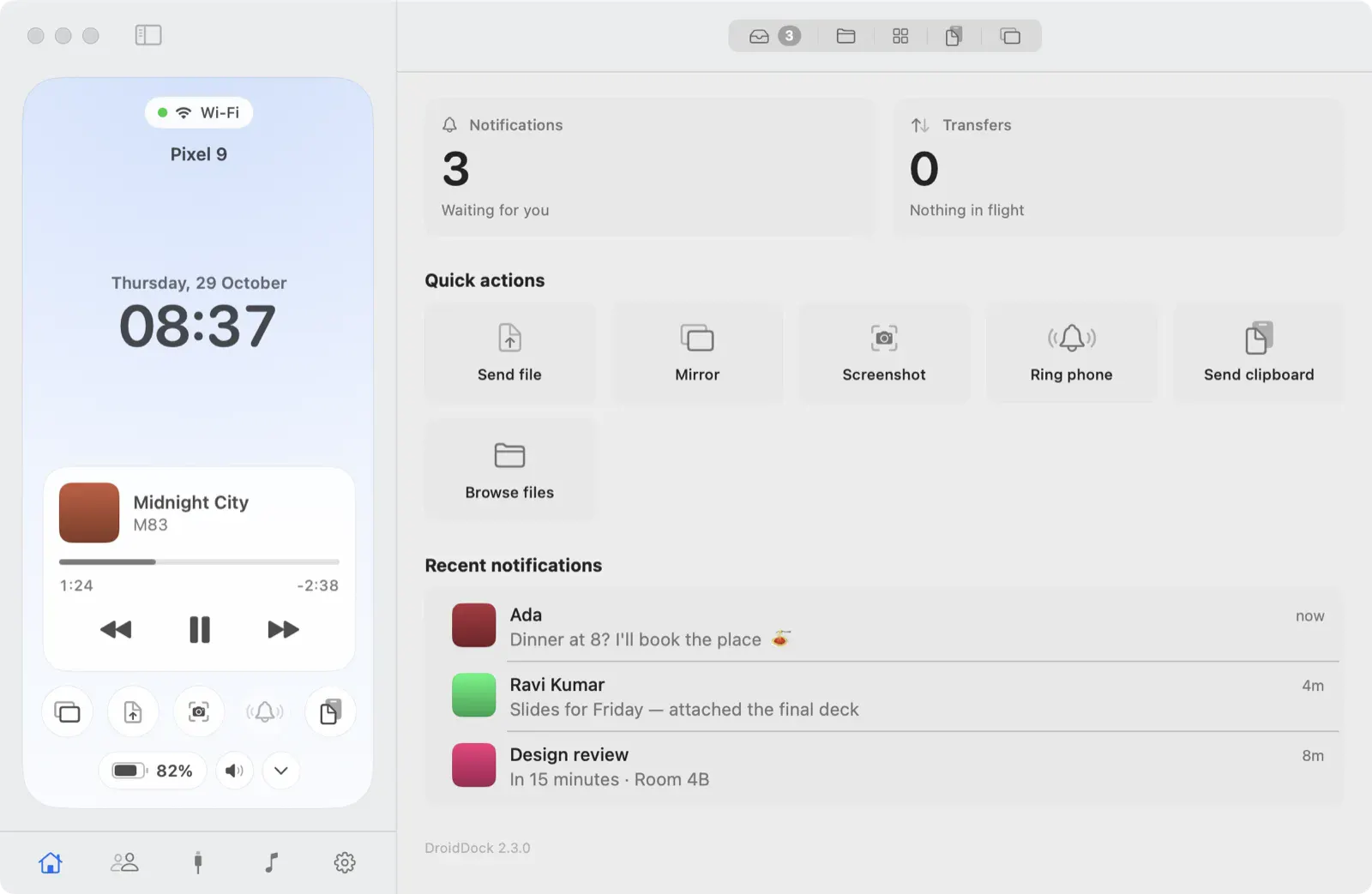The width and height of the screenshot is (1372, 894).
Task: Open the mirror tab in top toolbar
Action: 1010,36
